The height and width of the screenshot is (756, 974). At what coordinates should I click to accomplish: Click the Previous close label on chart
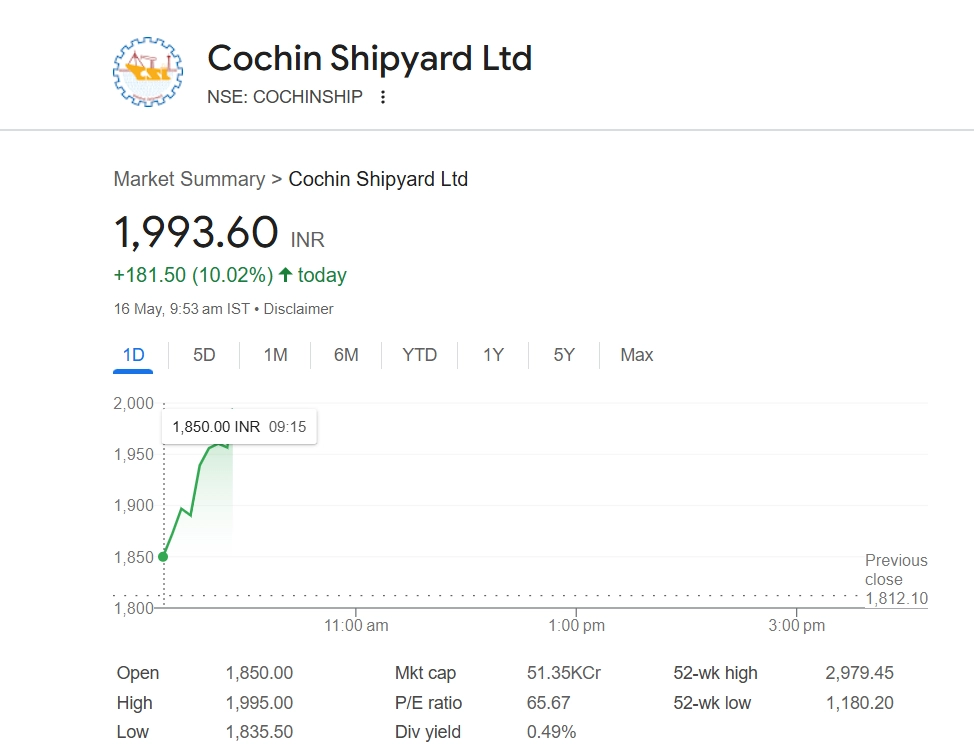(896, 570)
